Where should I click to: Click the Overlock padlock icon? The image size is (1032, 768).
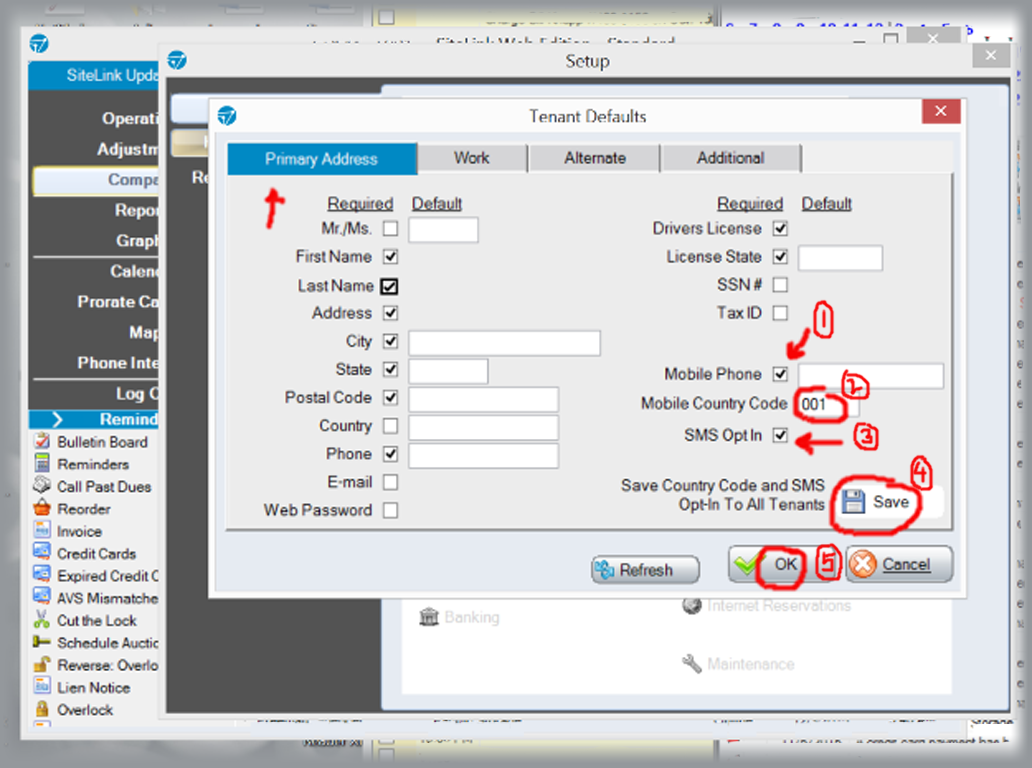coord(42,709)
